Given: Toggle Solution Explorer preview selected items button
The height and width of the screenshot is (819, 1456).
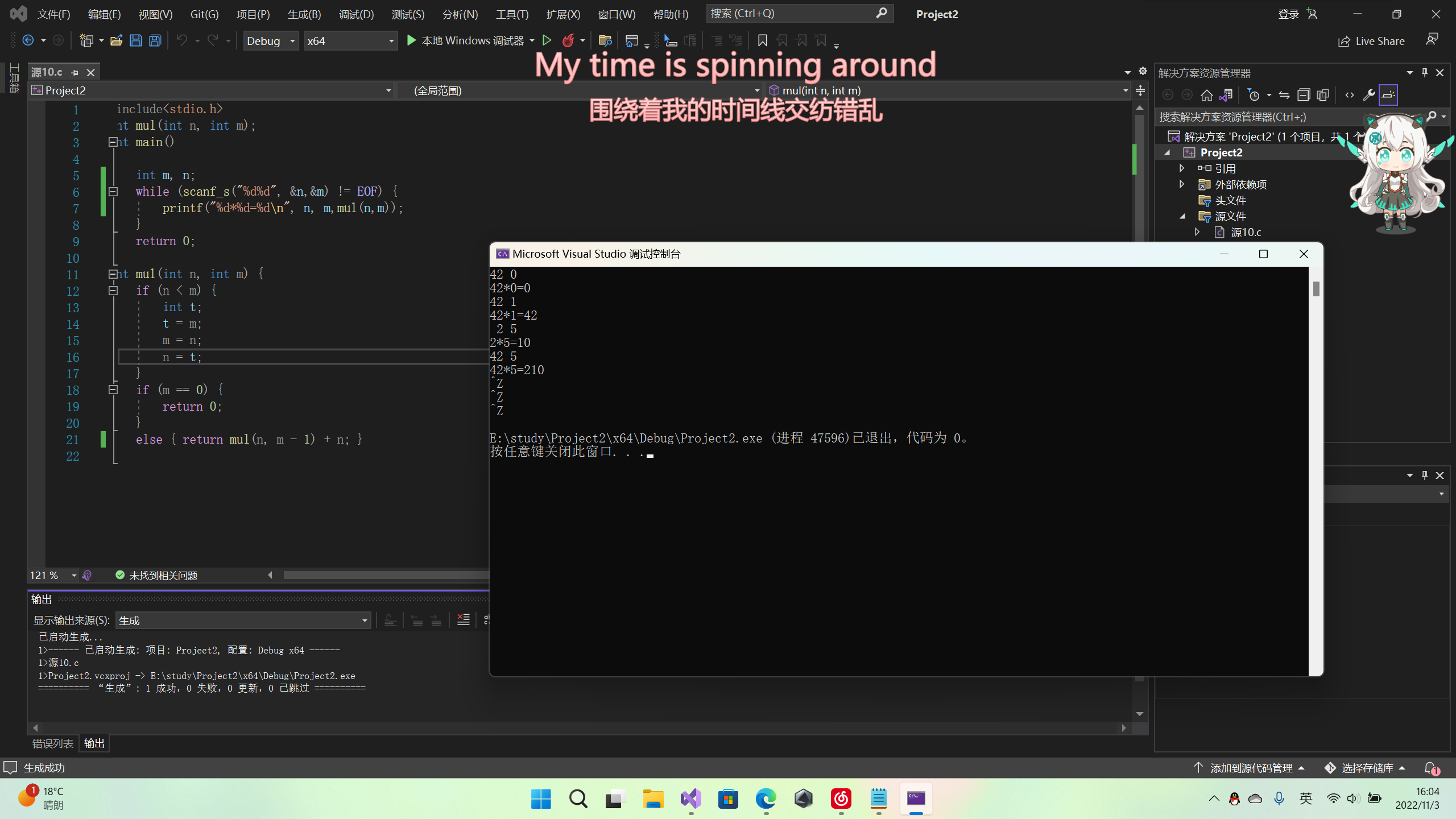Looking at the screenshot, I should click(x=1388, y=95).
